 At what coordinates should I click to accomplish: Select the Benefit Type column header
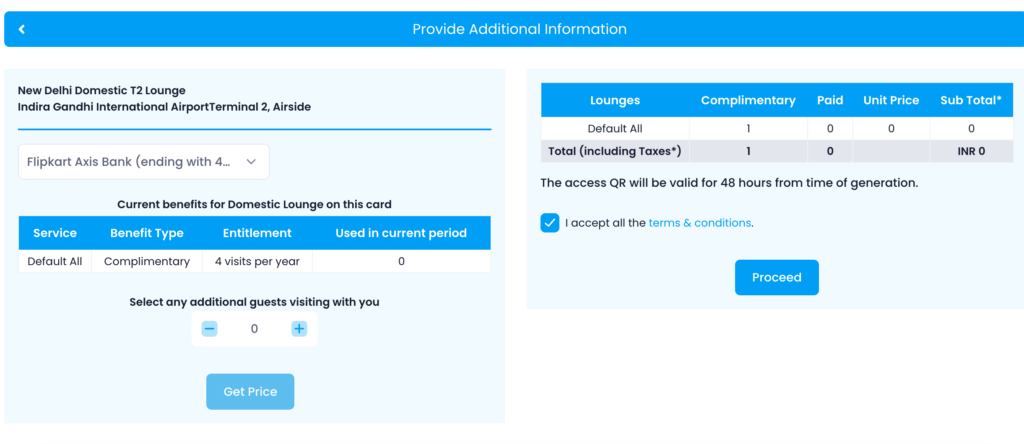[147, 233]
